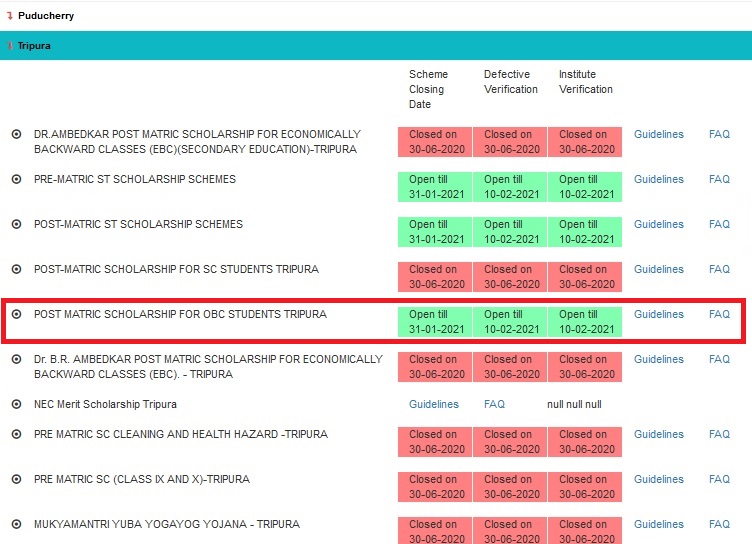
Task: Click bullet icon beside Dr. B.R. Ambedkar EBC Tripura
Action: click(x=16, y=359)
